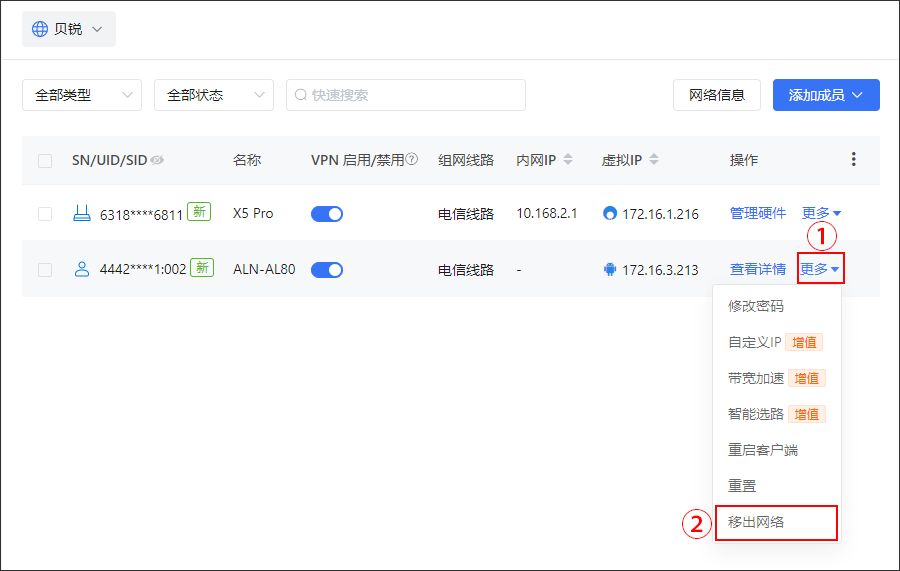The image size is (900, 571).
Task: Click the serial number 6318****6811
Action: click(x=141, y=215)
